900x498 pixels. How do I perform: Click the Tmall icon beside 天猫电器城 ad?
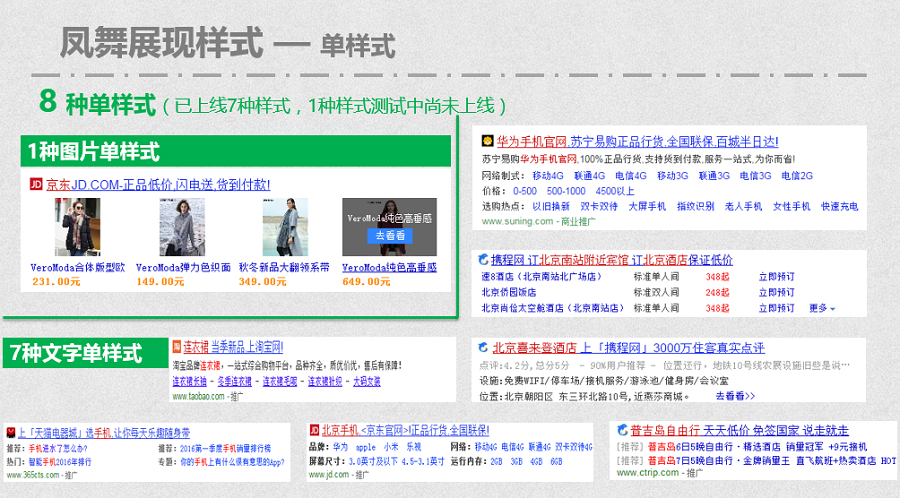[10, 434]
